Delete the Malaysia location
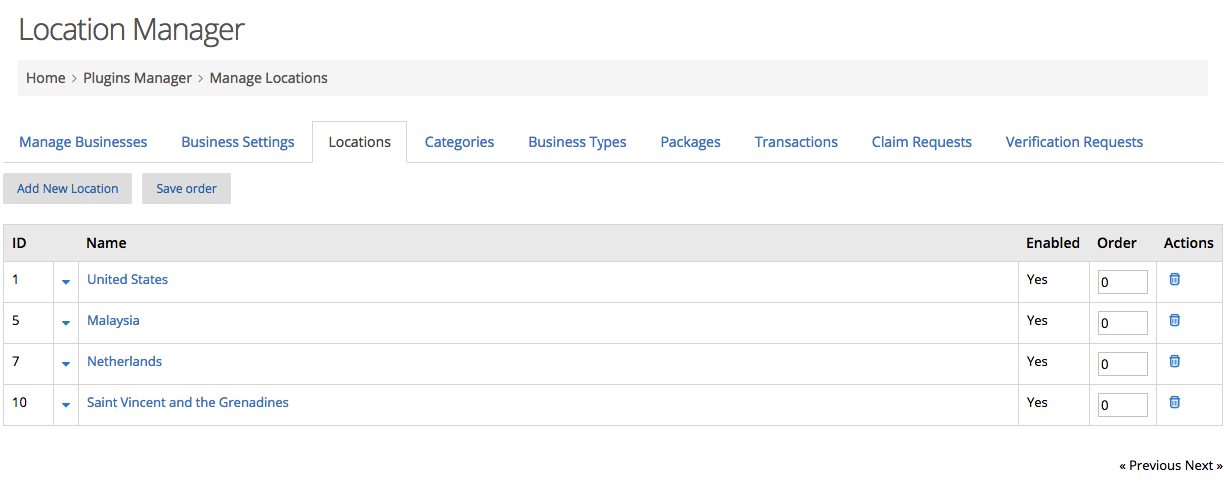 click(1175, 320)
